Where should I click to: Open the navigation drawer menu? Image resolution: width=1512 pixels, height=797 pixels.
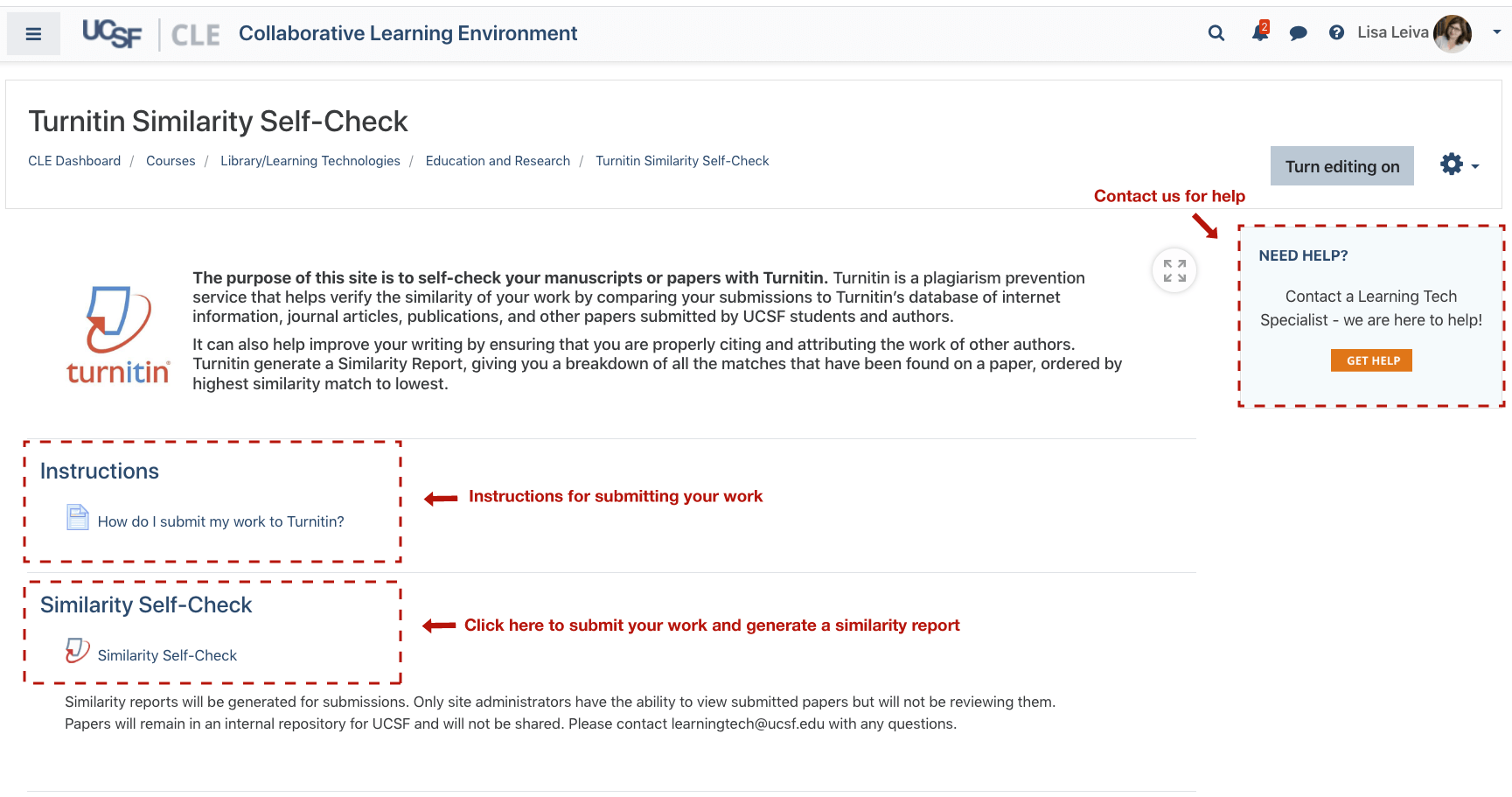[x=32, y=33]
